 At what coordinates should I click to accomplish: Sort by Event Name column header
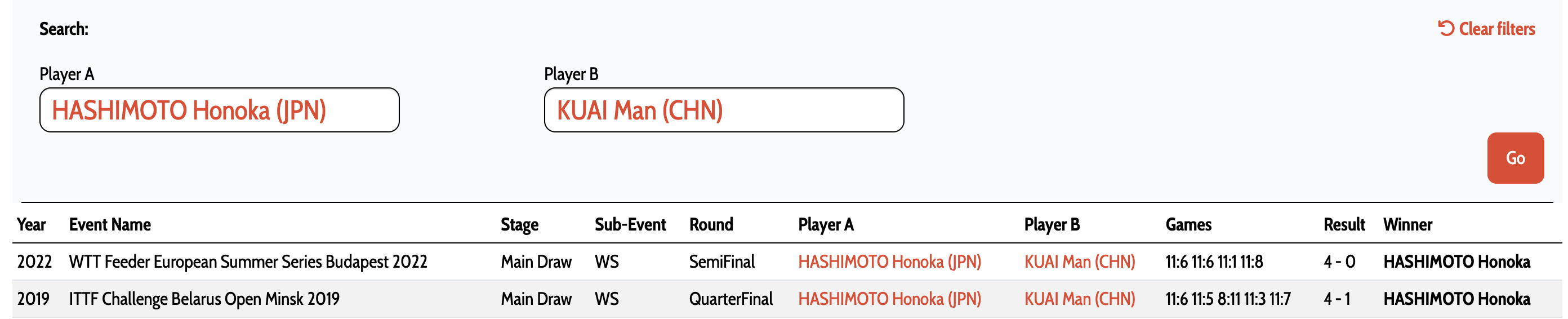(110, 225)
